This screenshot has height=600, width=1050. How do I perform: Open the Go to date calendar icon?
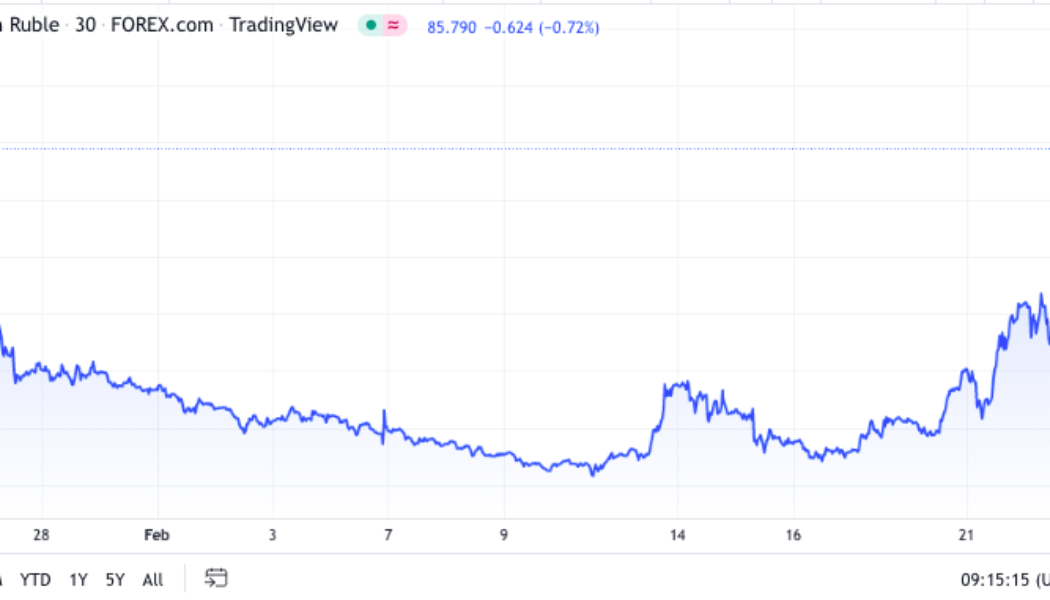click(215, 578)
